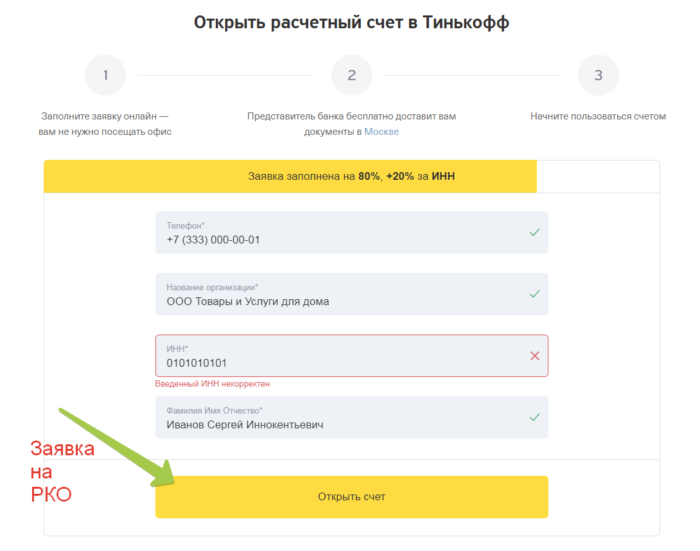This screenshot has height=551, width=700.
Task: Open the Москве city link
Action: (381, 132)
